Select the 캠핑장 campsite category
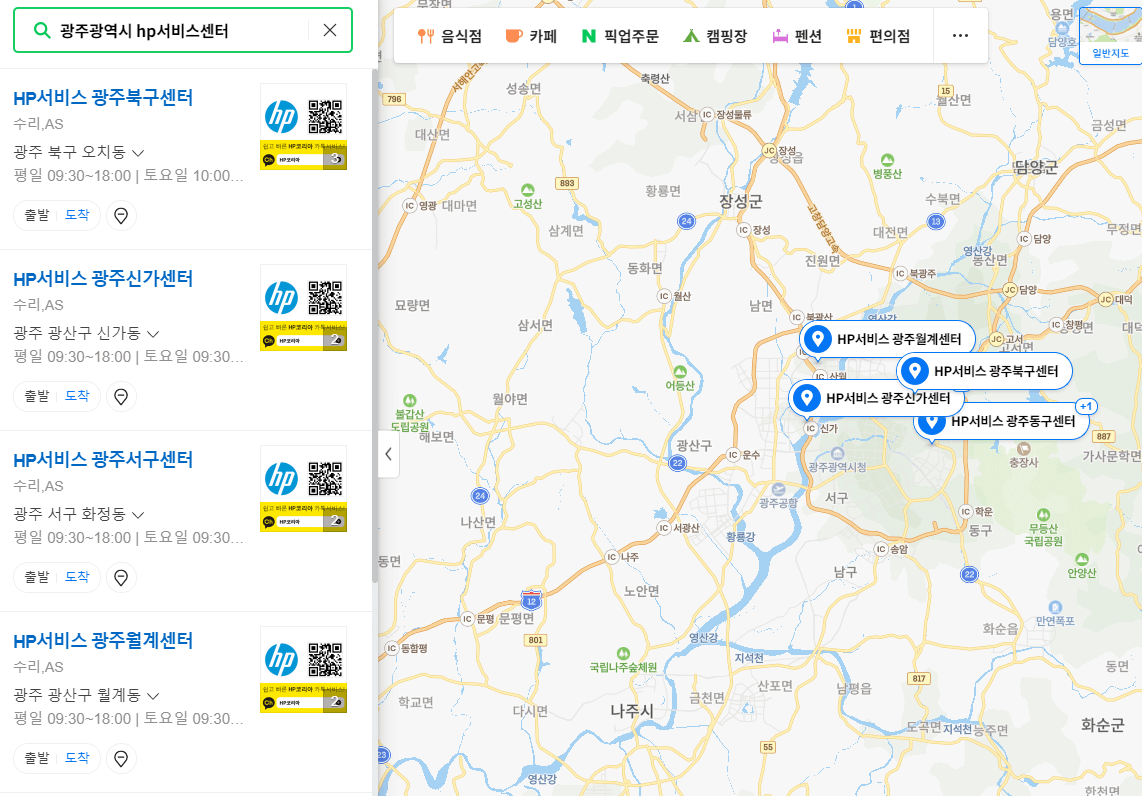This screenshot has width=1142, height=796. [x=715, y=36]
